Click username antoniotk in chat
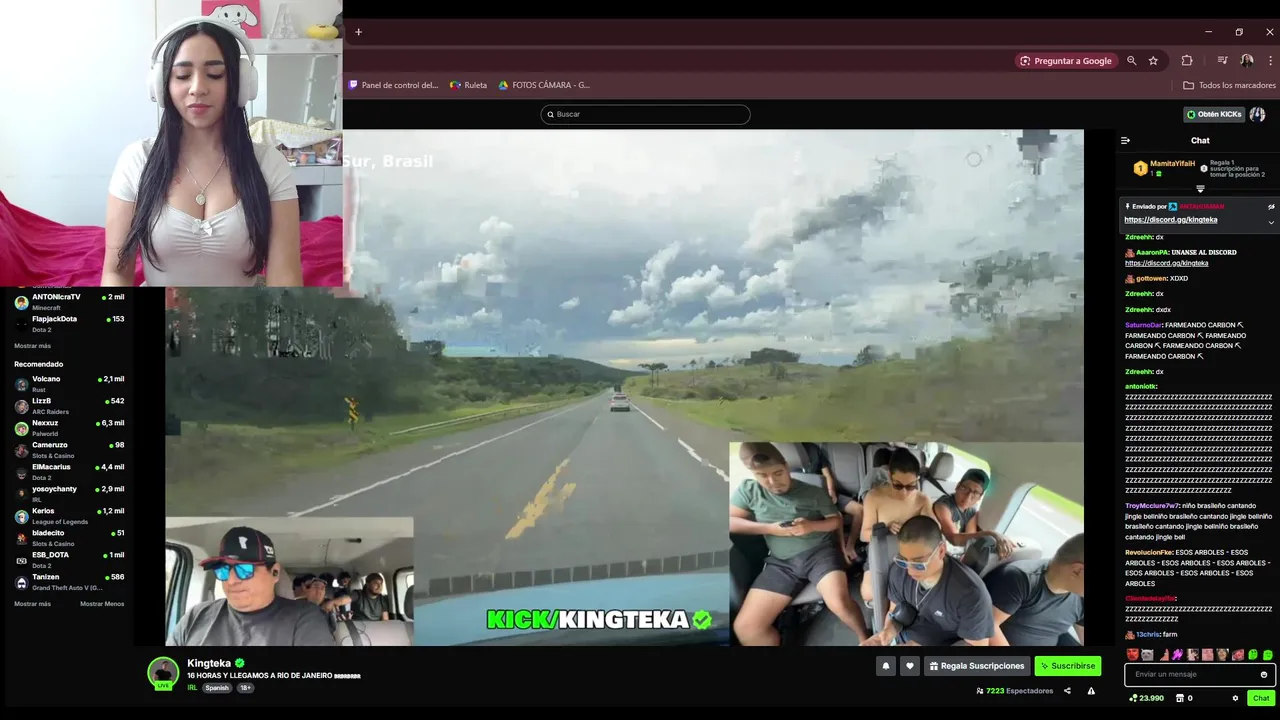The height and width of the screenshot is (720, 1280). click(x=1141, y=386)
